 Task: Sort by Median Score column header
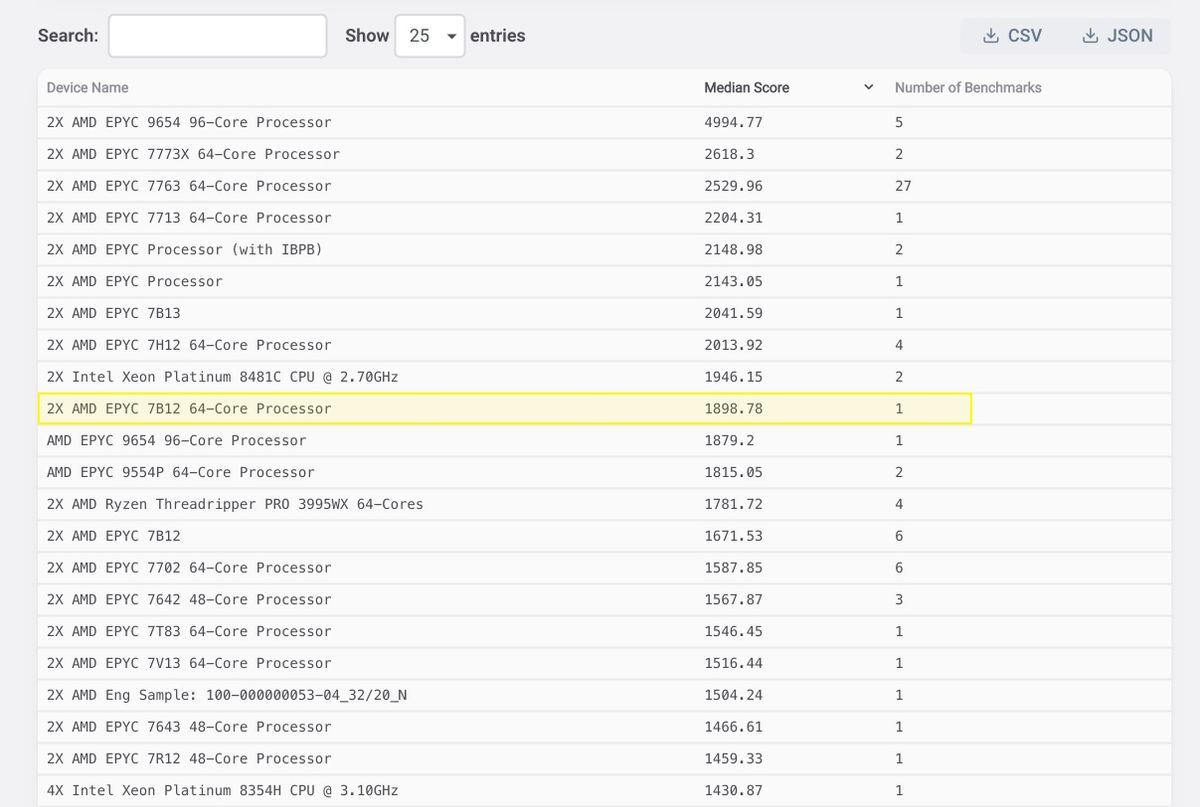[x=746, y=88]
